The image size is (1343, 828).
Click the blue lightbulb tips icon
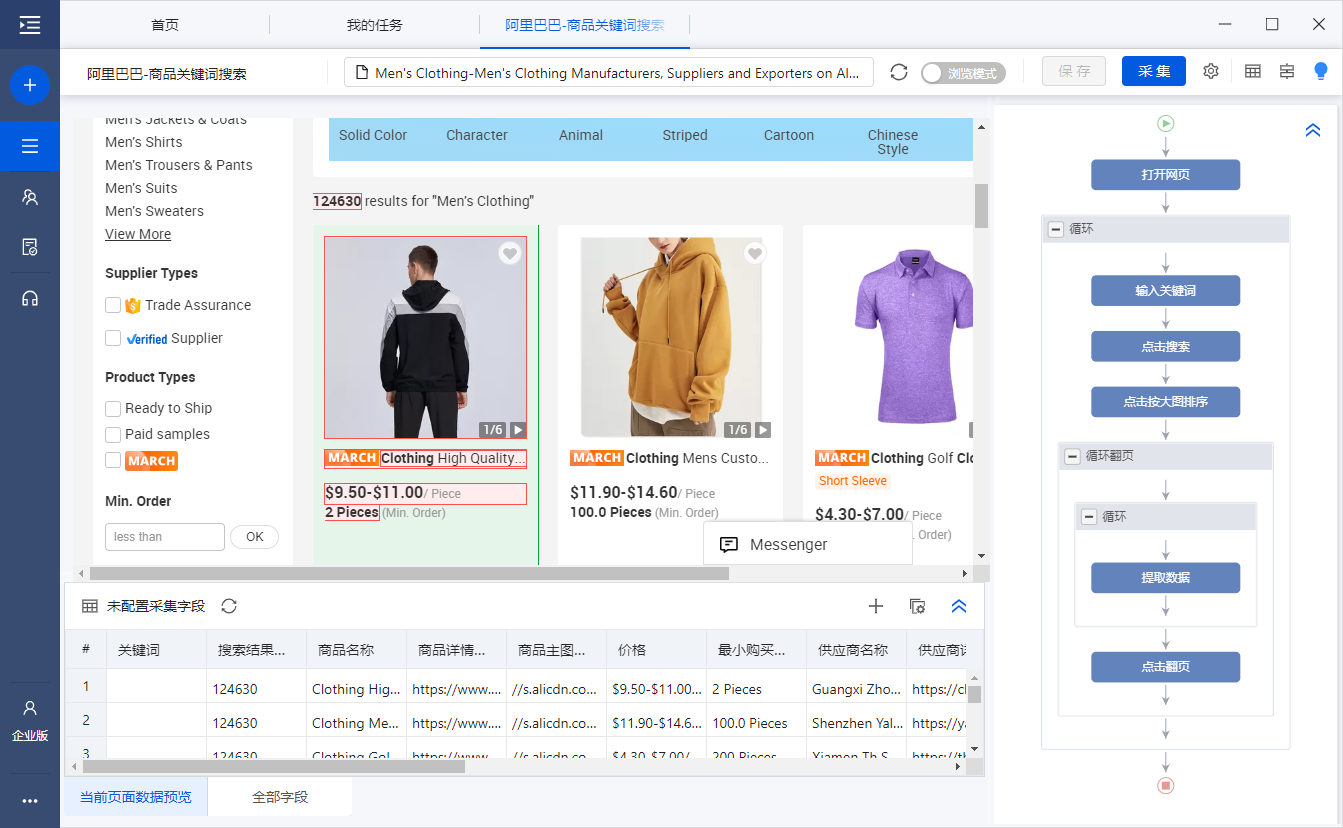coord(1321,71)
